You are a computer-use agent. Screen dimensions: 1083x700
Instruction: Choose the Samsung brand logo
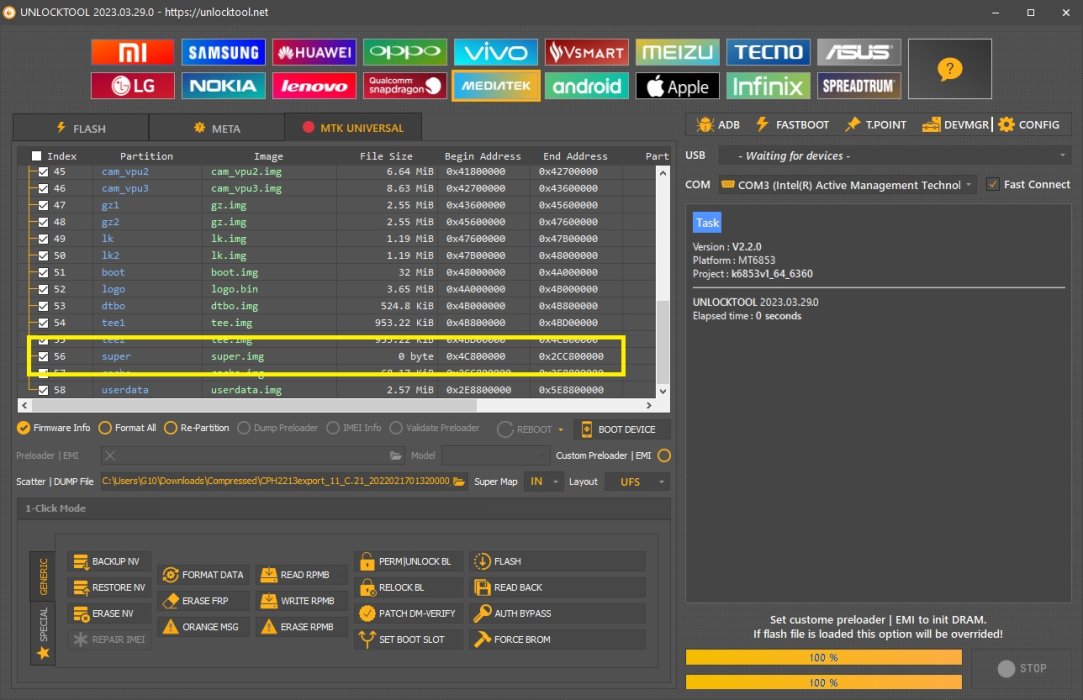coord(223,52)
